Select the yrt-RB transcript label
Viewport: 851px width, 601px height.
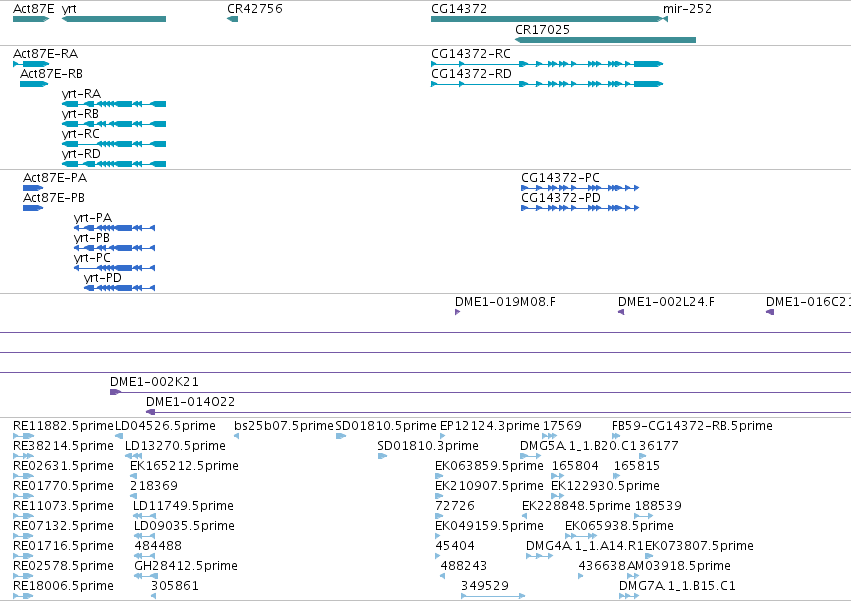tap(80, 114)
